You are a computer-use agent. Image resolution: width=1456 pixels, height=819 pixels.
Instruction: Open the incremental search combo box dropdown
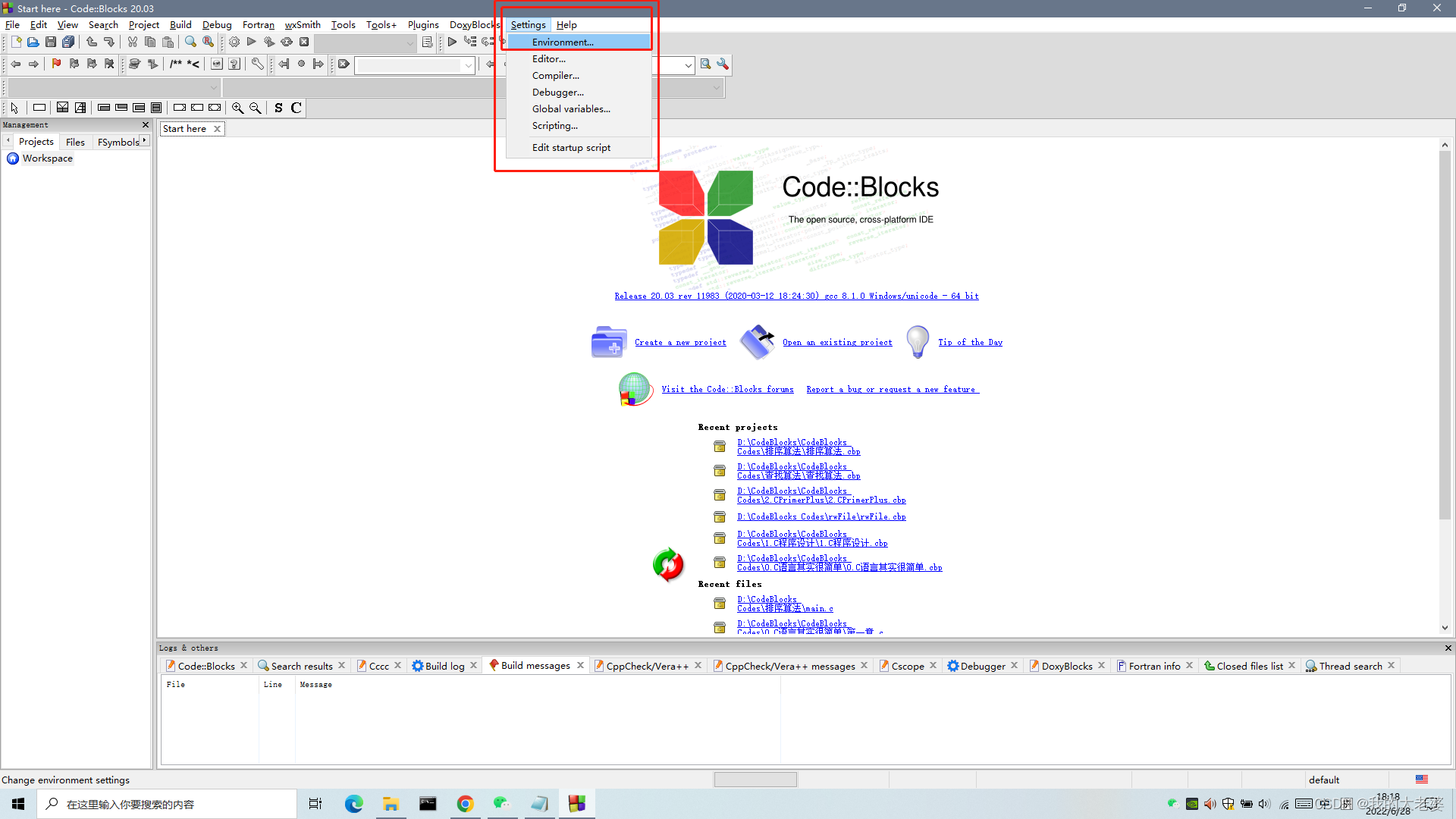469,64
